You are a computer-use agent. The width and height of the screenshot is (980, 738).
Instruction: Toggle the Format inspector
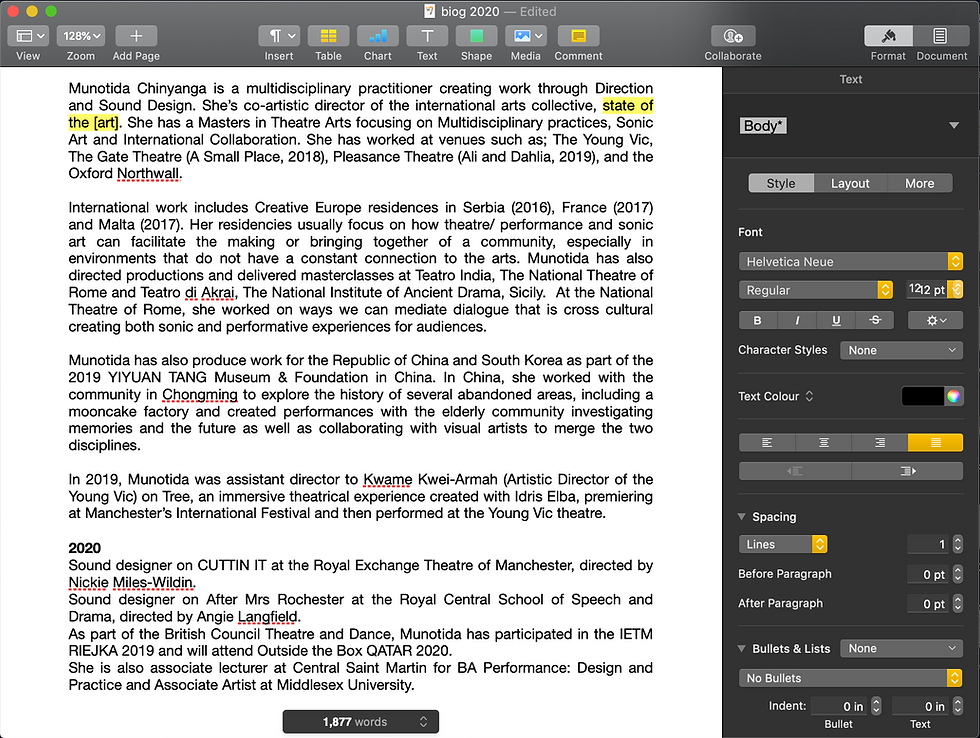[888, 36]
